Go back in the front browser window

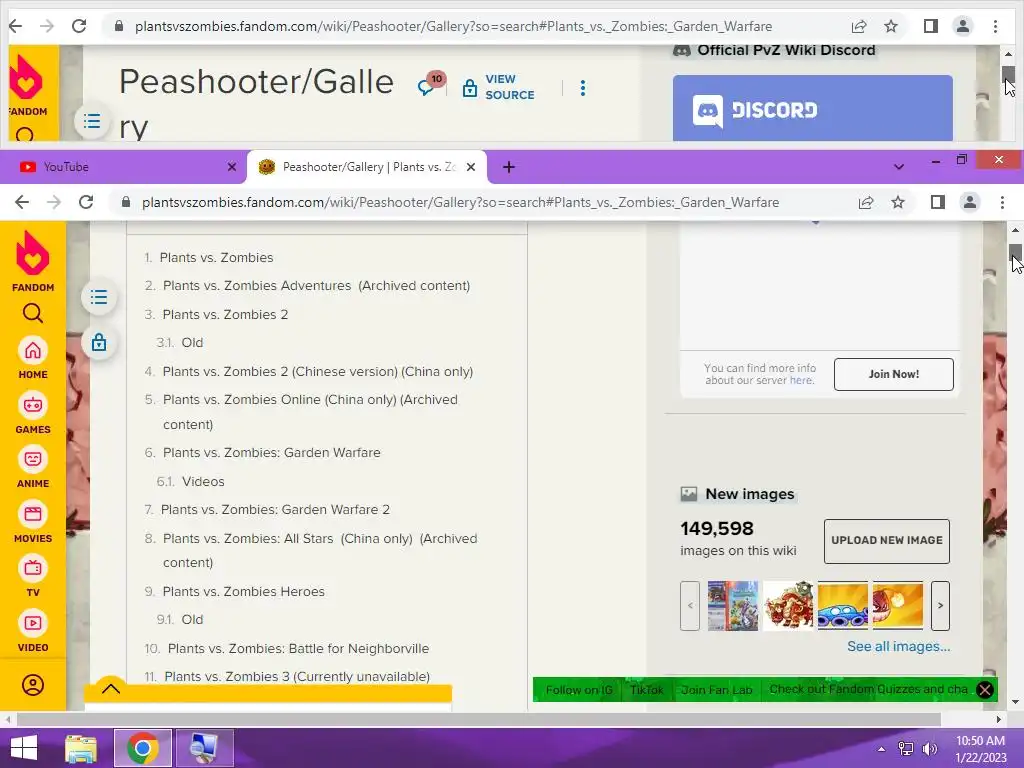click(x=22, y=202)
